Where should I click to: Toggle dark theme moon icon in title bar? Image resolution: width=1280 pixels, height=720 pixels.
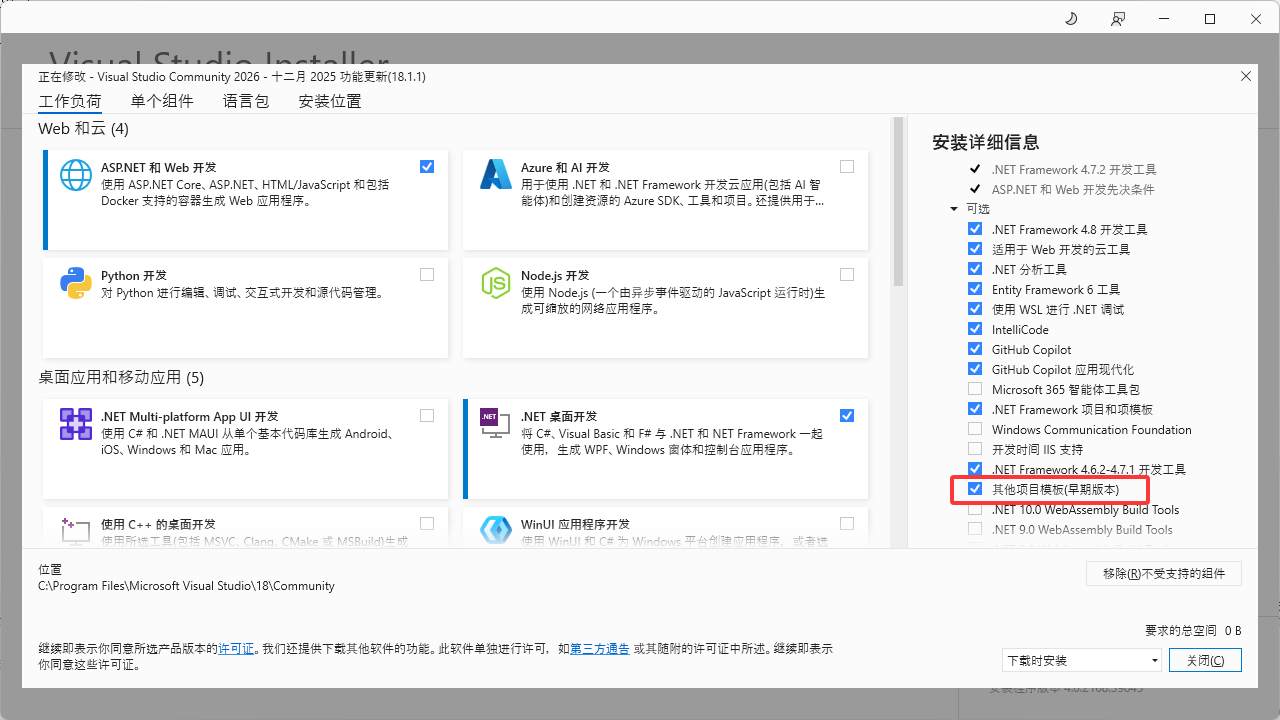click(x=1072, y=19)
